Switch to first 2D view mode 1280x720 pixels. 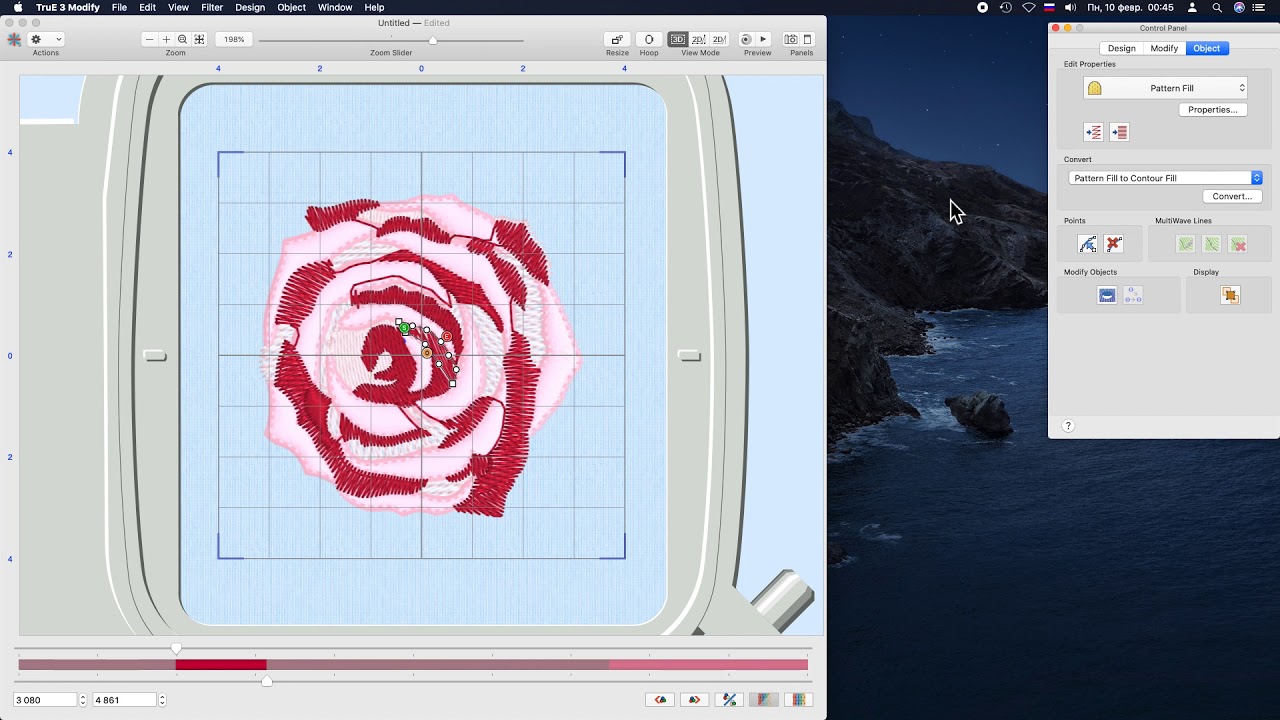(x=698, y=39)
